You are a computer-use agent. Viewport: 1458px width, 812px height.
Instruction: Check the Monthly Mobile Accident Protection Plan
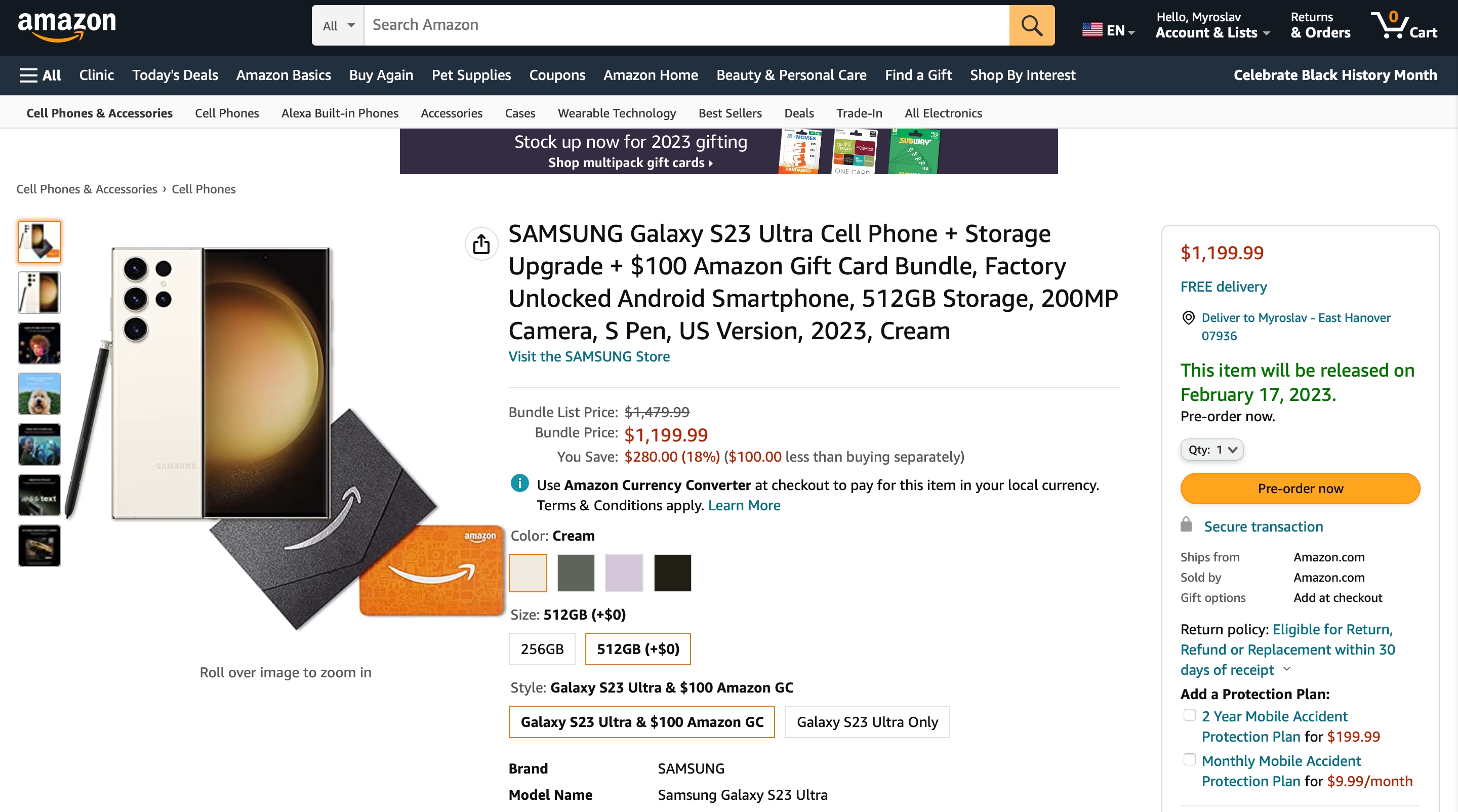tap(1189, 759)
